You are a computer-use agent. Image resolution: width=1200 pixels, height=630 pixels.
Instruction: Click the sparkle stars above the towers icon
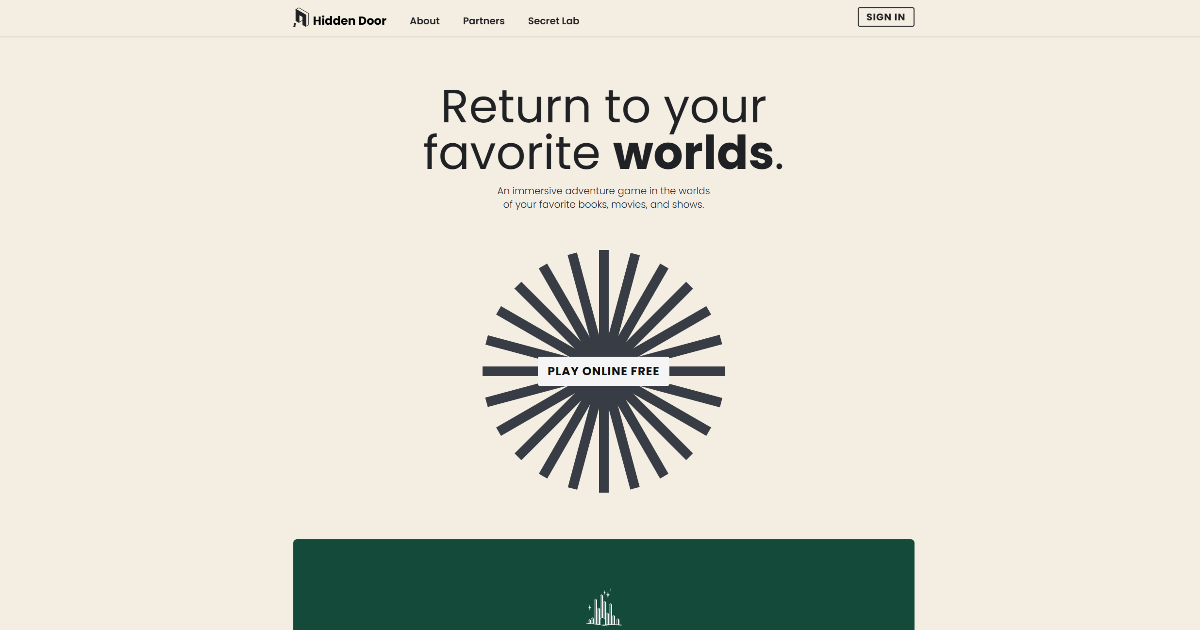click(x=606, y=594)
